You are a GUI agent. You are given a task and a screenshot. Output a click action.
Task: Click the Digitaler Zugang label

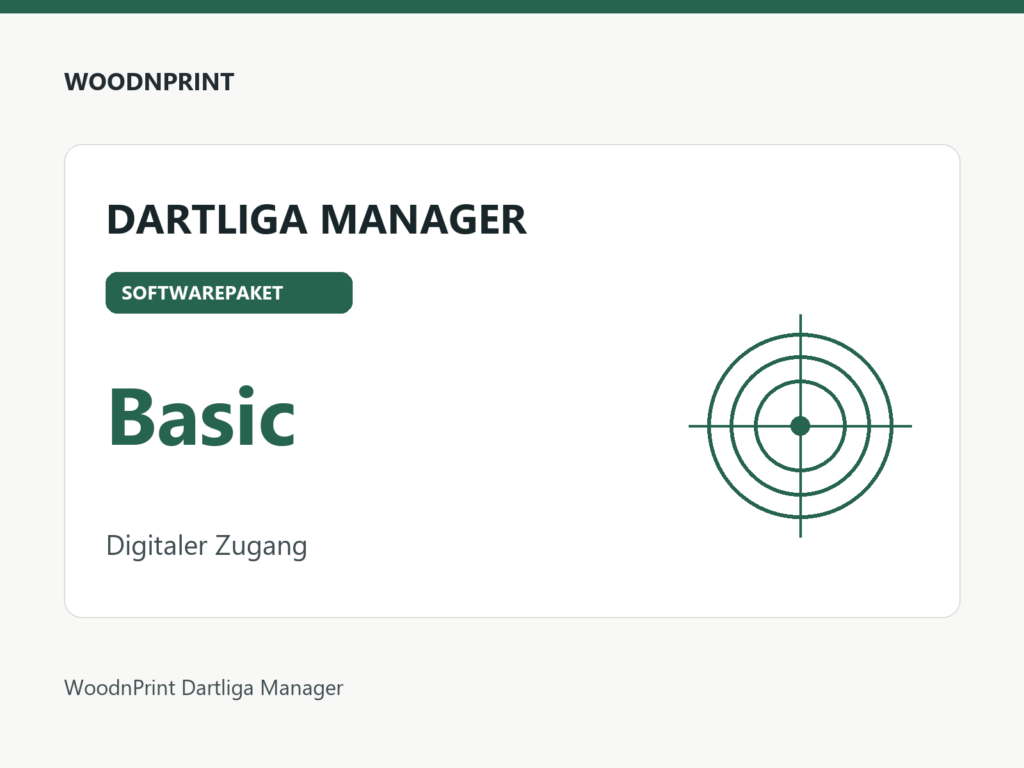click(x=206, y=546)
